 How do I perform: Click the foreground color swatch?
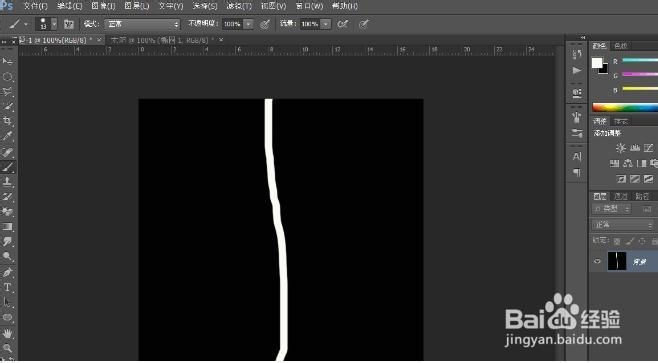point(597,63)
